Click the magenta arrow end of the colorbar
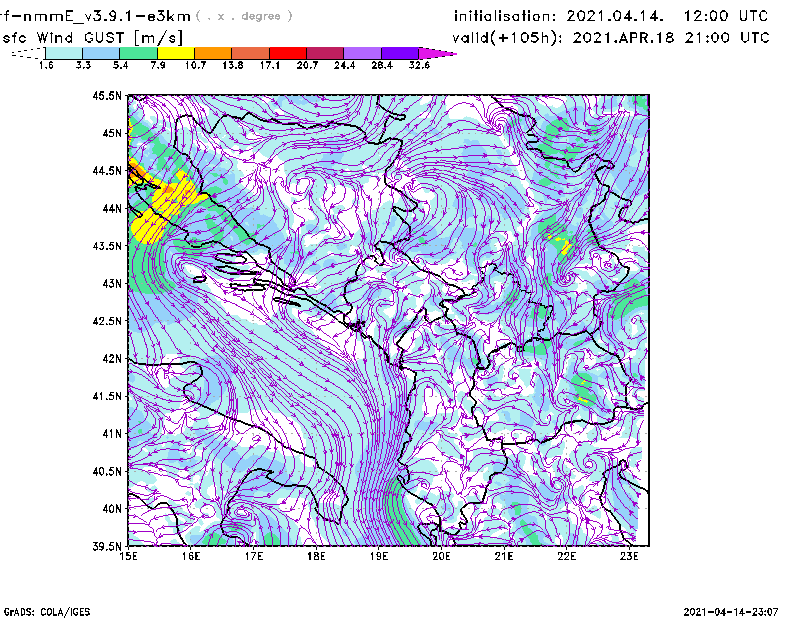The width and height of the screenshot is (800, 618). tap(437, 53)
